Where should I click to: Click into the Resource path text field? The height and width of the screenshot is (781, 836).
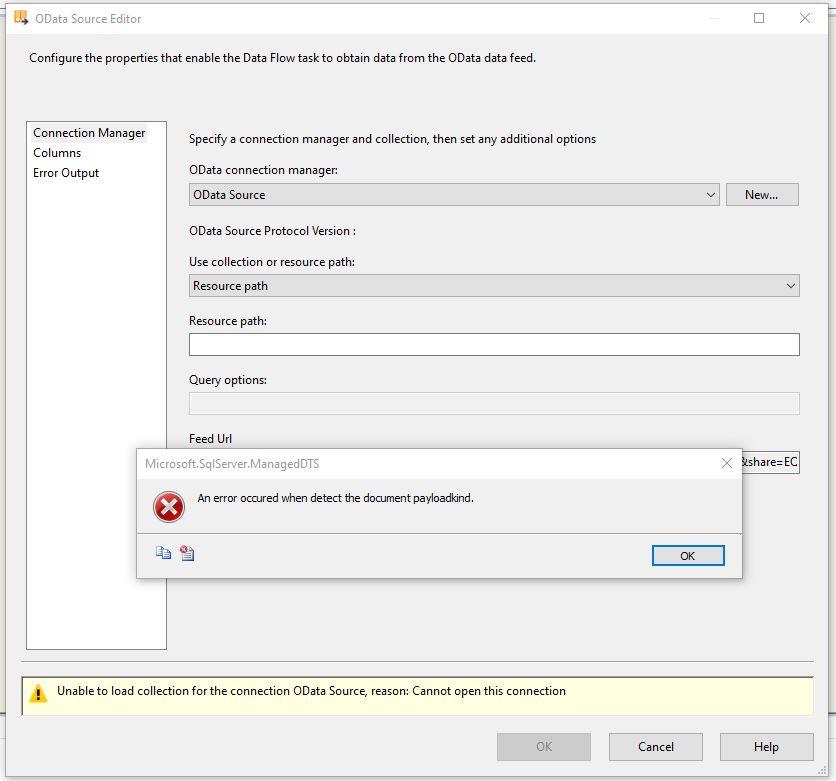point(494,344)
